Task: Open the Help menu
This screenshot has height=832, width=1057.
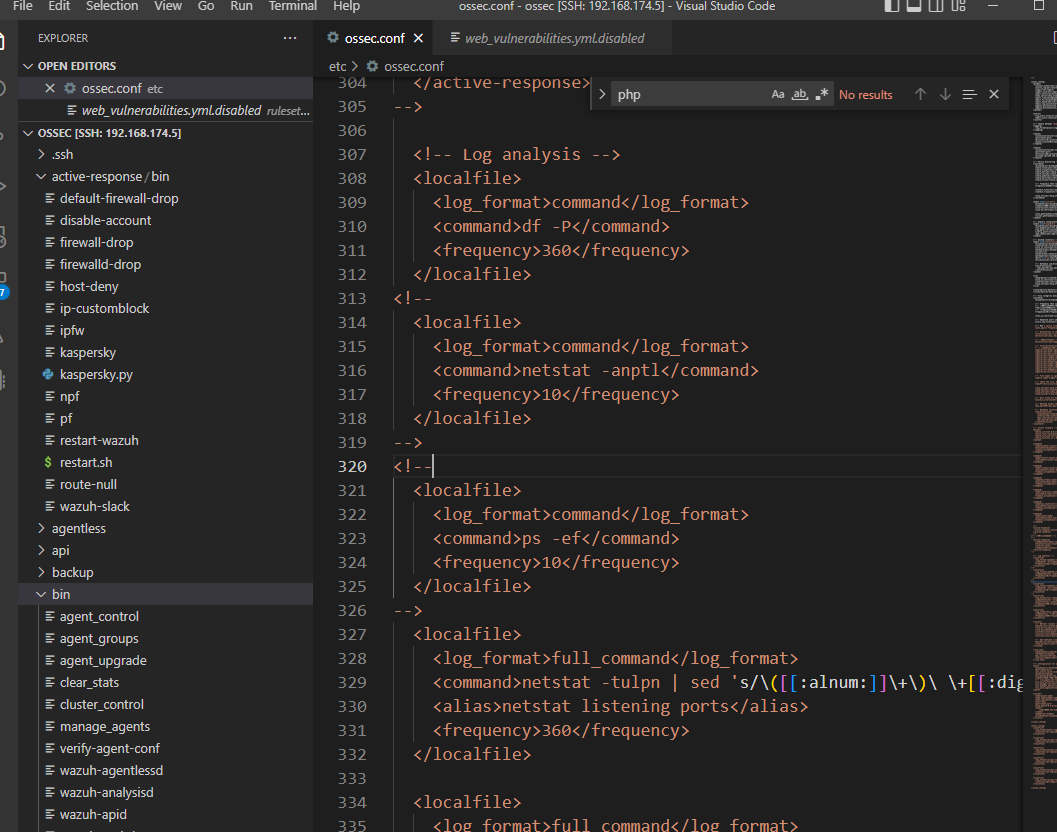Action: [x=346, y=6]
